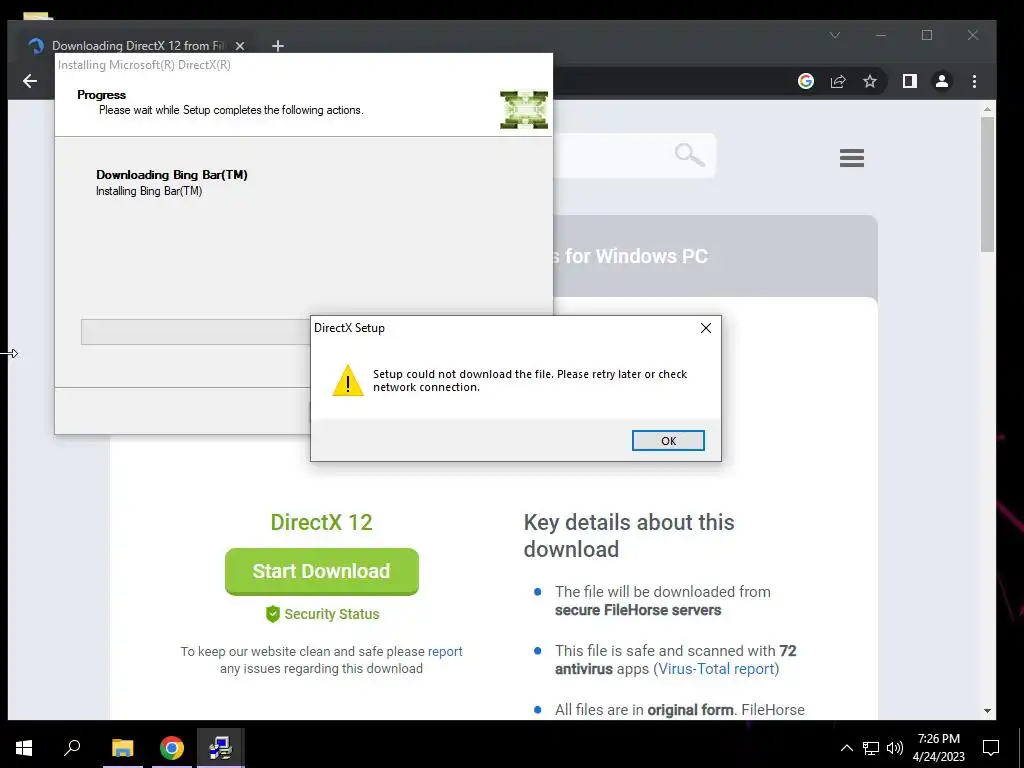Click the scrollbar up arrow
Screen dimensions: 1024x768
pyautogui.click(x=987, y=109)
